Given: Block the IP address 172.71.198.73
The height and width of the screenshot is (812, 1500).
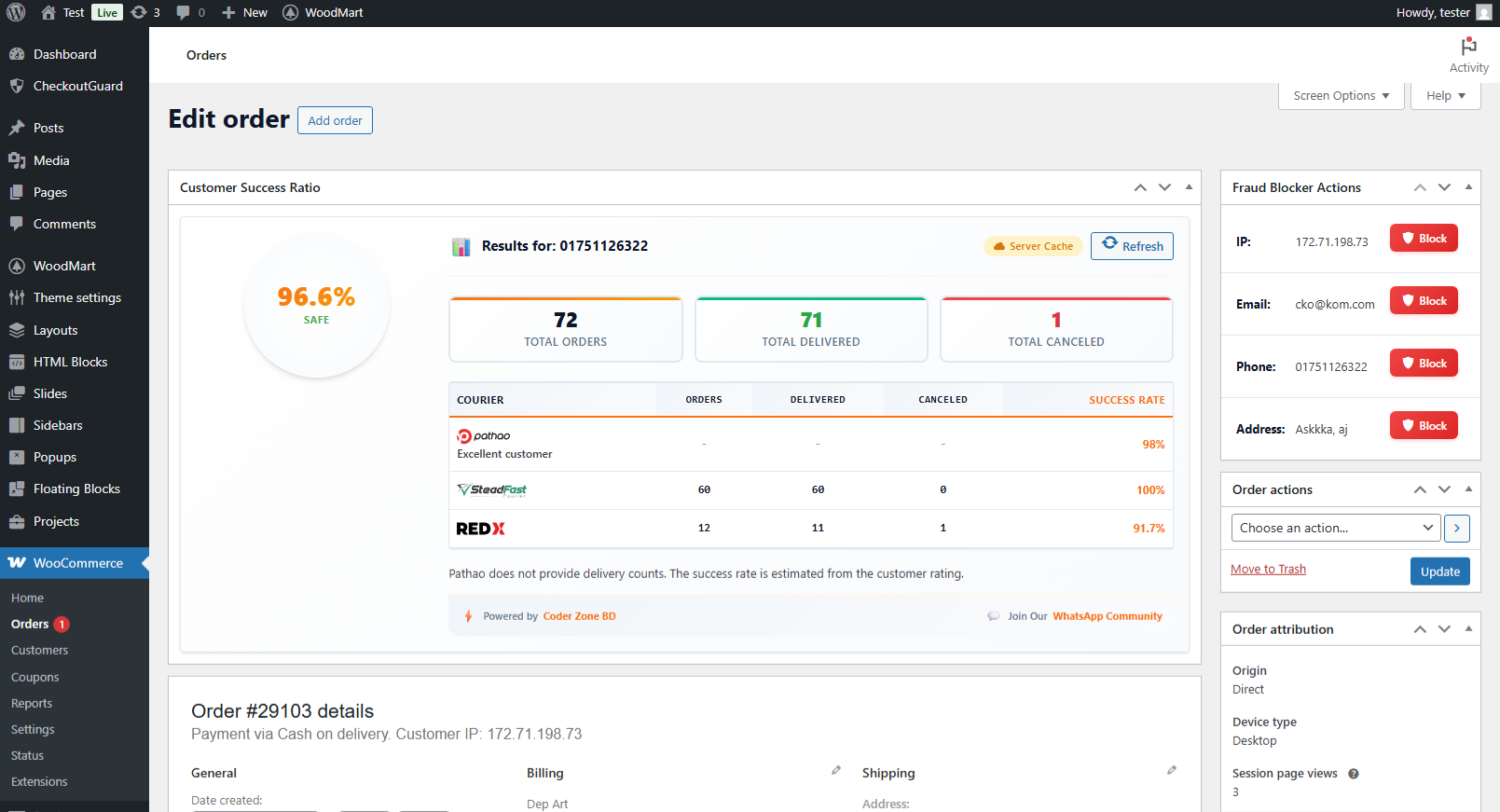Looking at the screenshot, I should click(1424, 239).
